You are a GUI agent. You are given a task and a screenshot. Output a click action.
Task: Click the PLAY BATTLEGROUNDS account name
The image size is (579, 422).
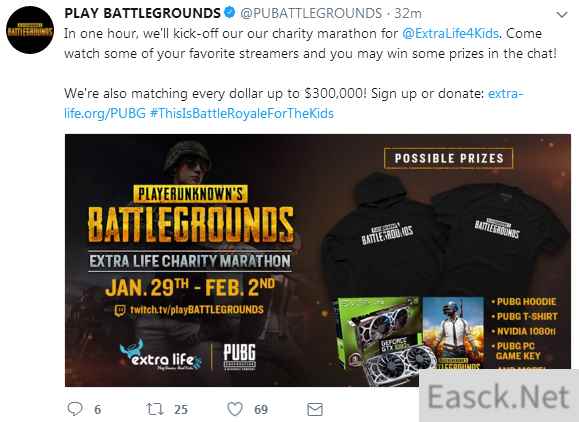coord(142,13)
